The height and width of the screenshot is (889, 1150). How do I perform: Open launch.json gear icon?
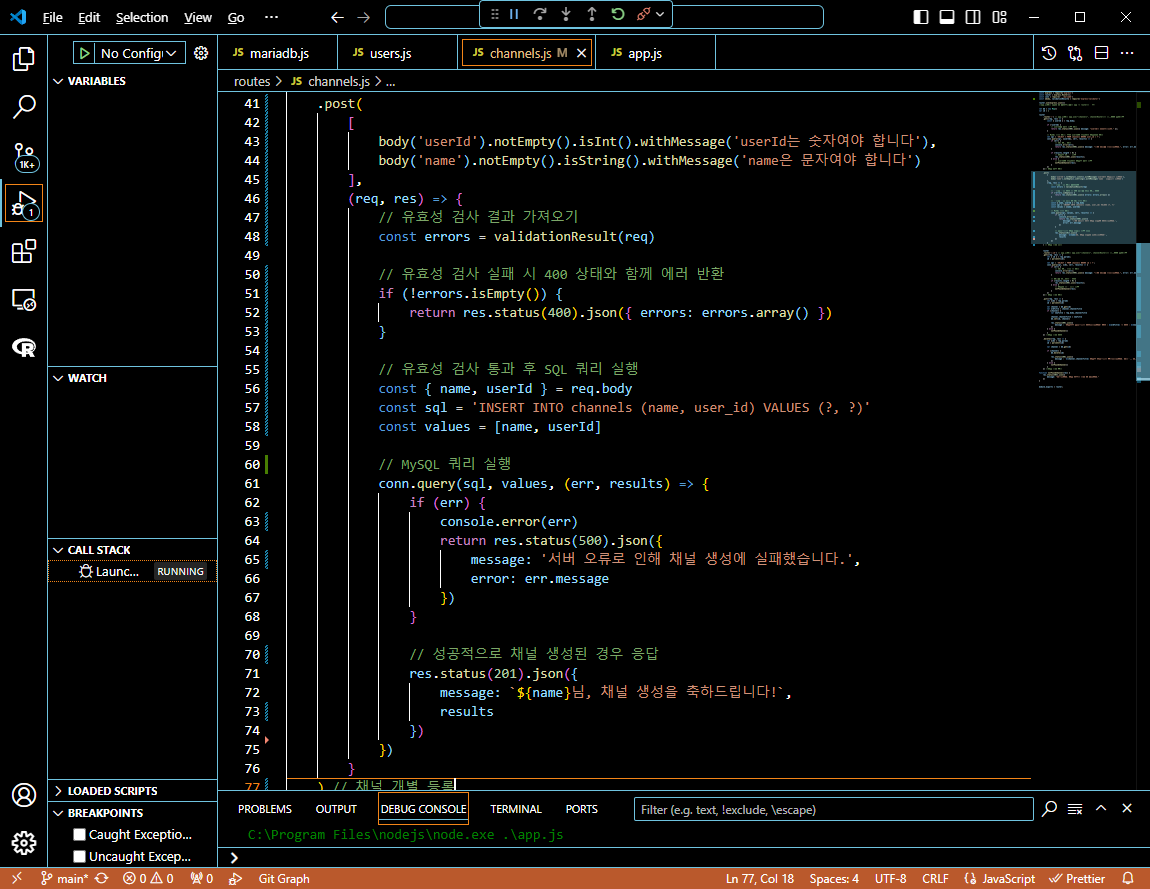pos(201,53)
